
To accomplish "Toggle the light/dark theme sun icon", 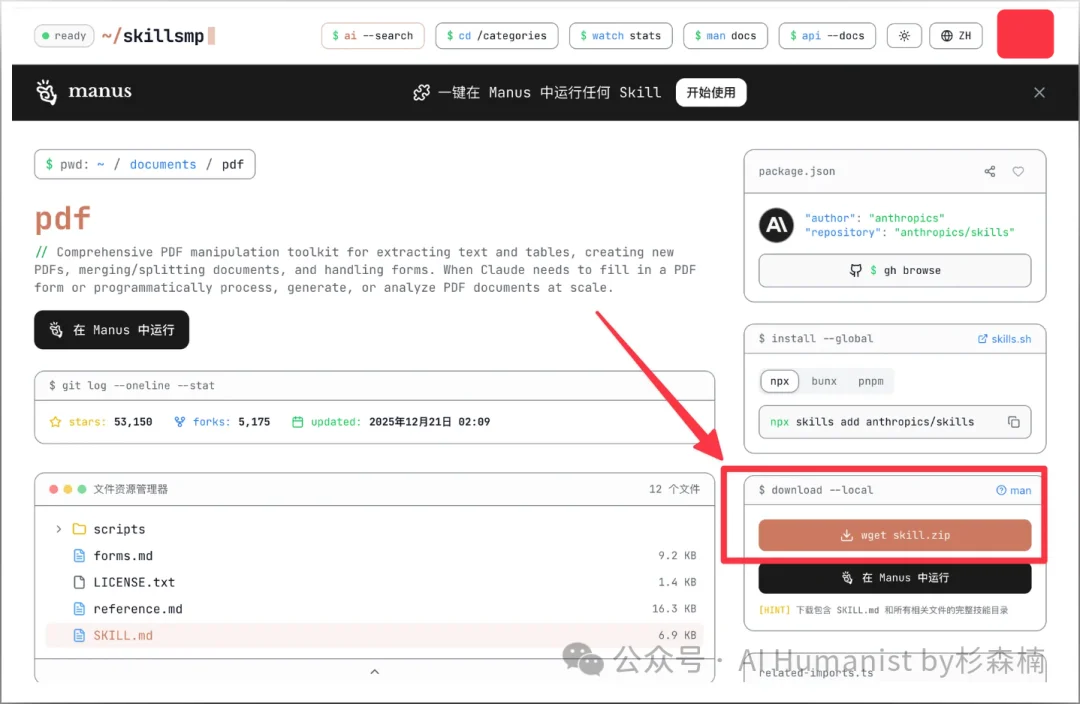I will tap(904, 36).
